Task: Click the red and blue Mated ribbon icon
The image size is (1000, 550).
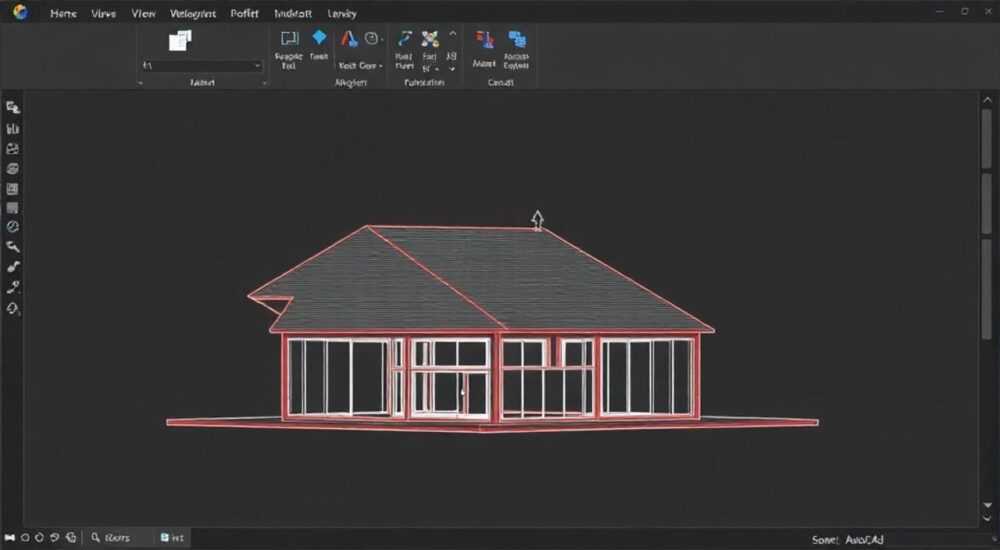Action: (x=485, y=40)
